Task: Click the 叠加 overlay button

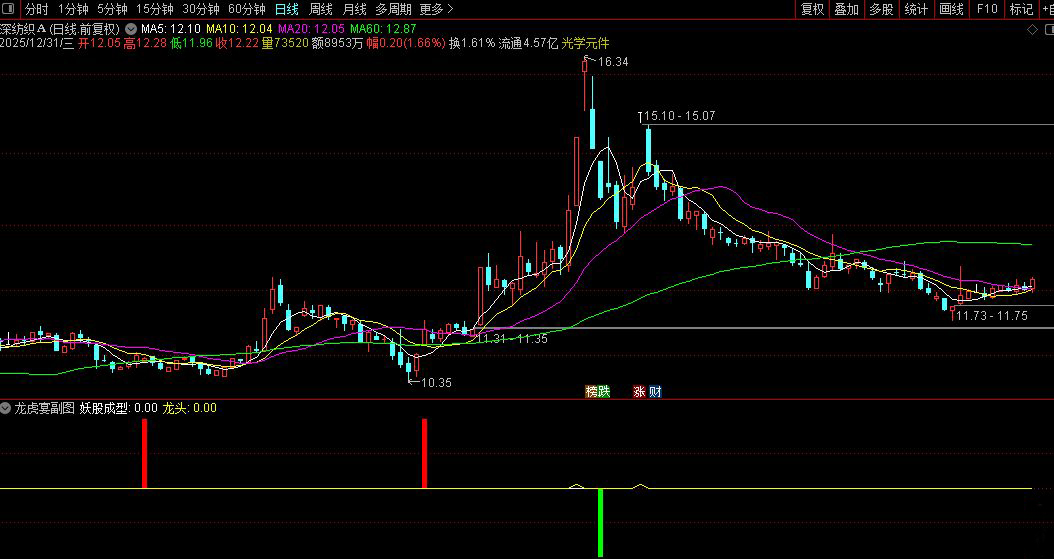Action: pyautogui.click(x=847, y=9)
